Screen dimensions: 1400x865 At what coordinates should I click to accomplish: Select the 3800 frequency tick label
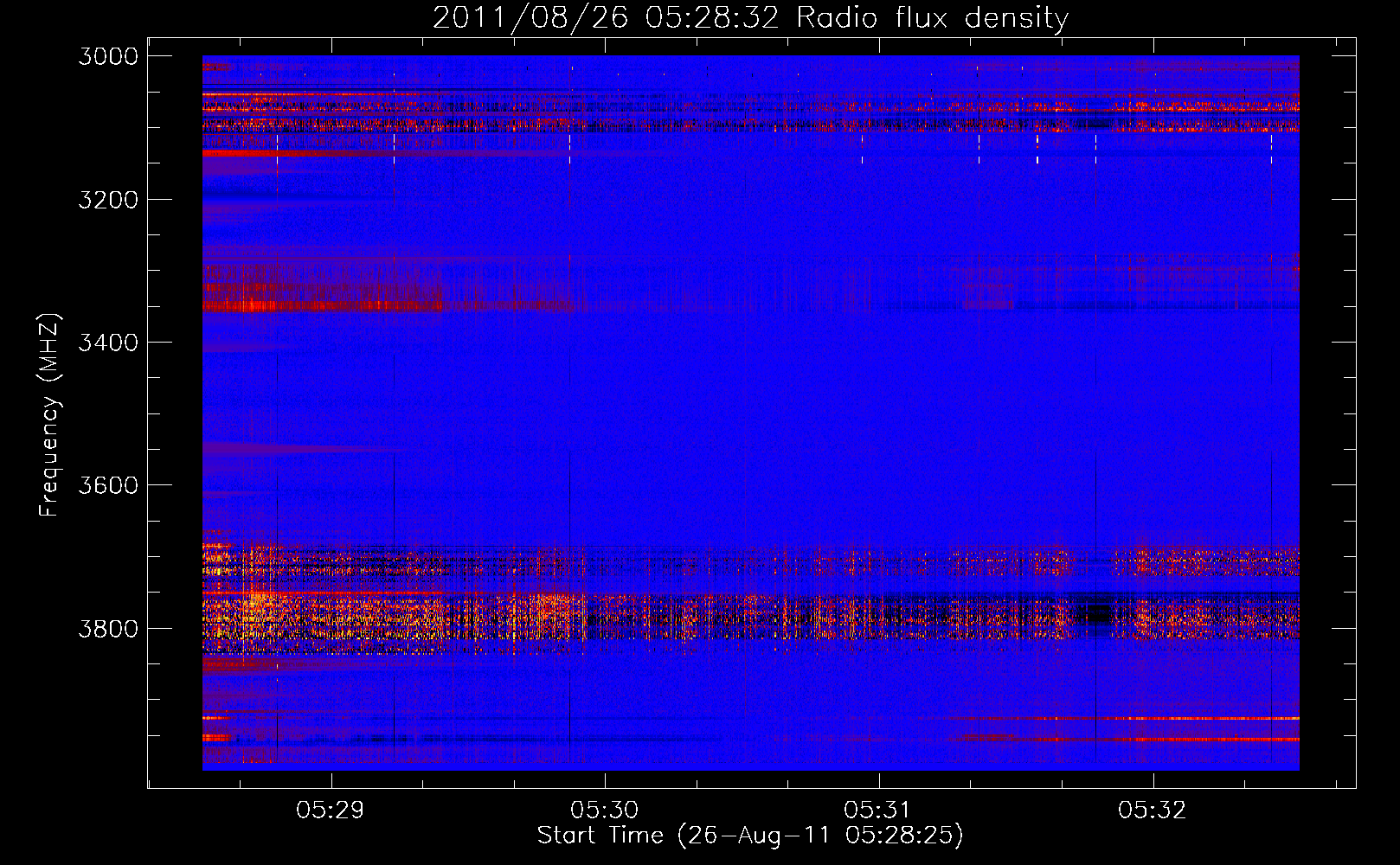point(108,628)
